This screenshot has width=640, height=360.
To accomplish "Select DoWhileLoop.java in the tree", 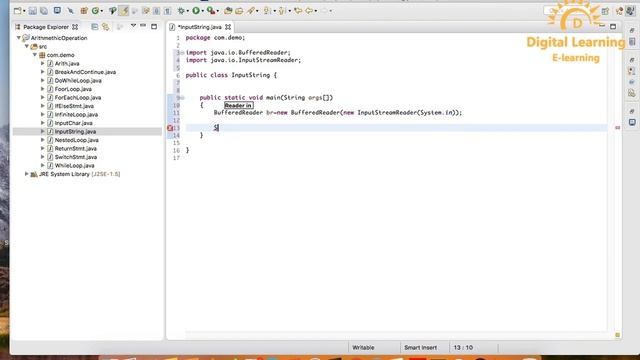I will pos(78,81).
